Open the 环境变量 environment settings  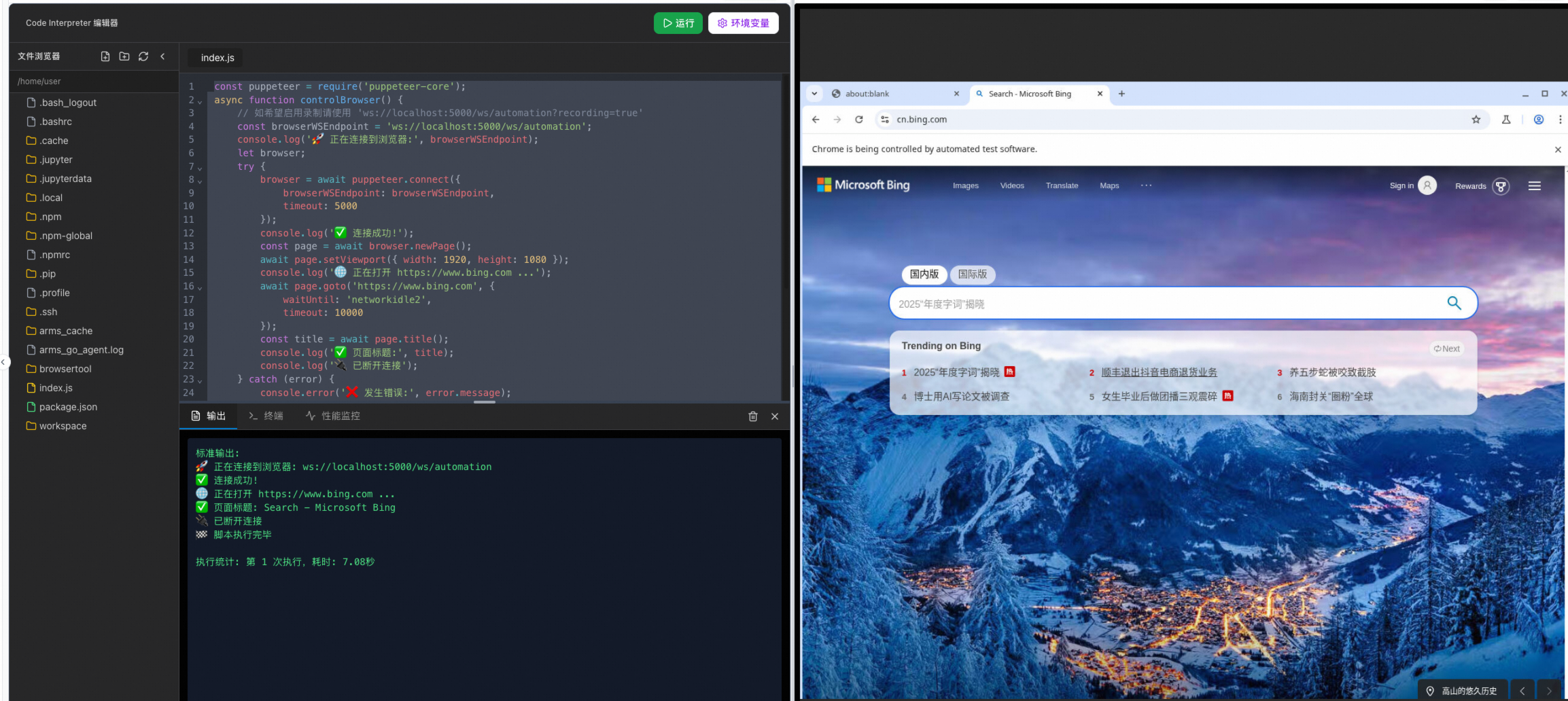tap(744, 23)
